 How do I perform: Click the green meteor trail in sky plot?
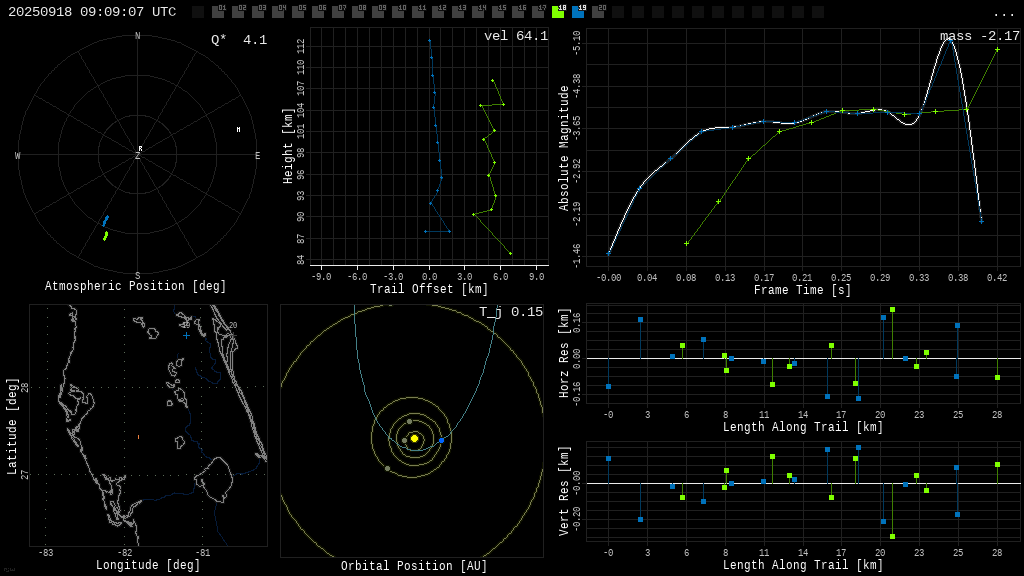click(105, 236)
